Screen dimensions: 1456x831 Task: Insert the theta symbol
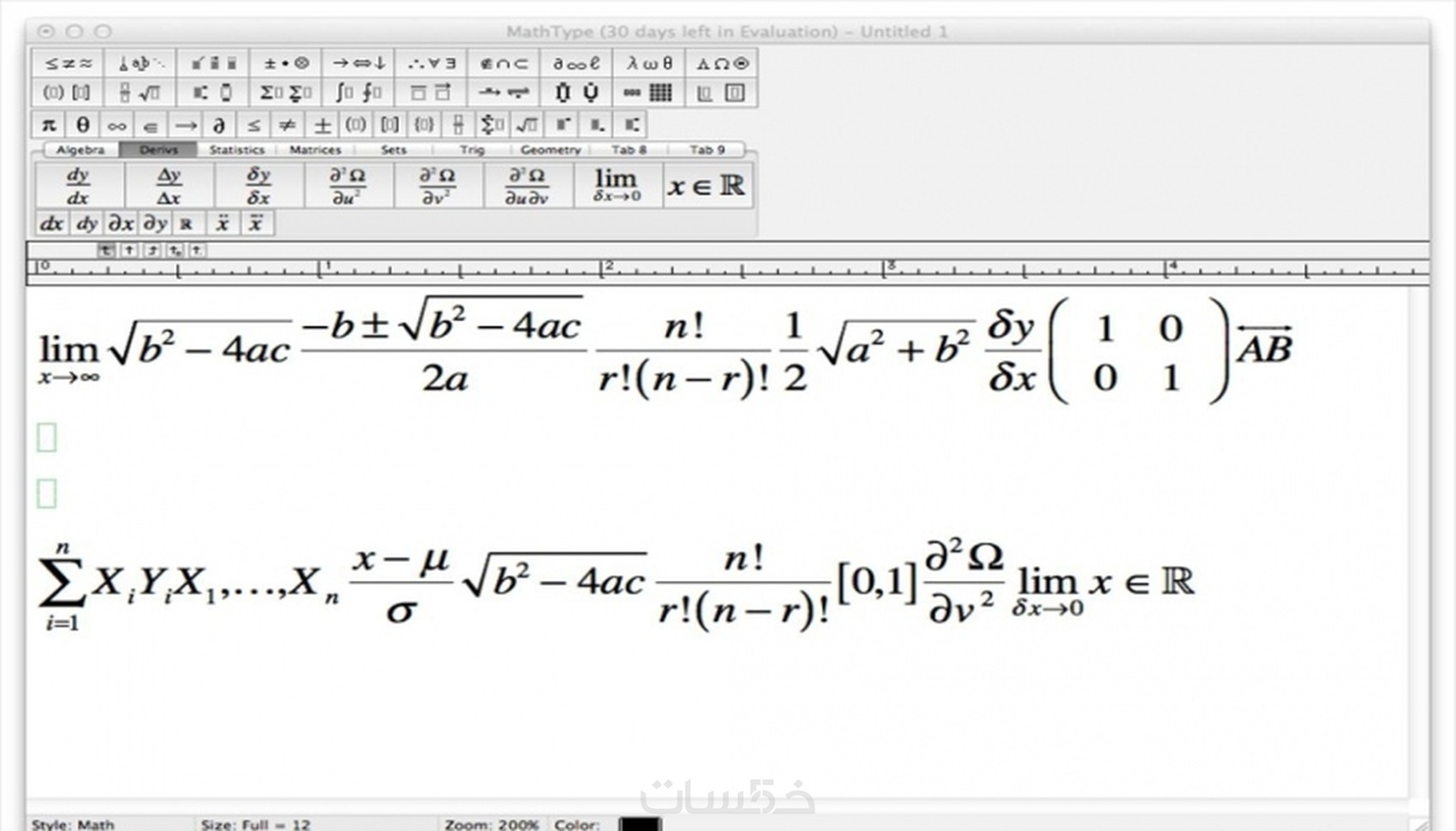coord(82,125)
